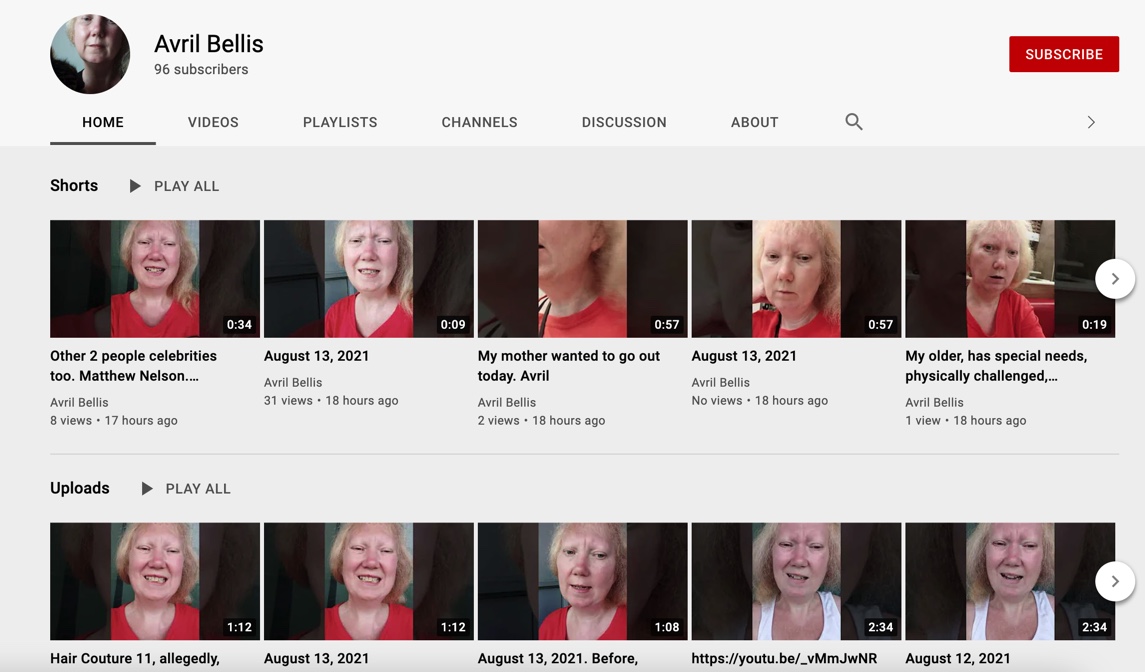
Task: Click the 0:34 Shorts video thumbnail
Action: (155, 279)
